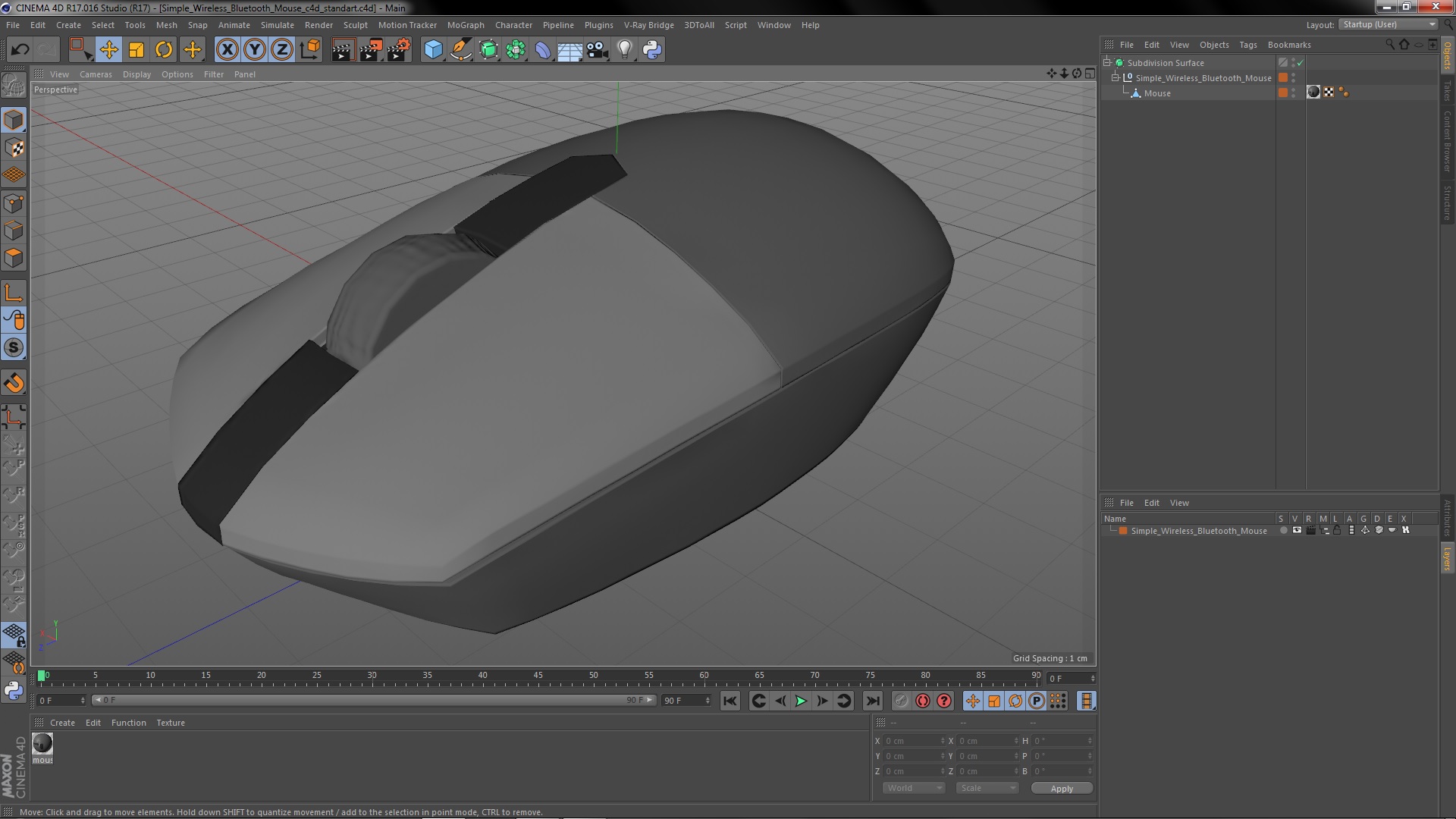Screen dimensions: 1456x819
Task: Toggle Subdivision Surface enable checkmark
Action: tap(1301, 63)
